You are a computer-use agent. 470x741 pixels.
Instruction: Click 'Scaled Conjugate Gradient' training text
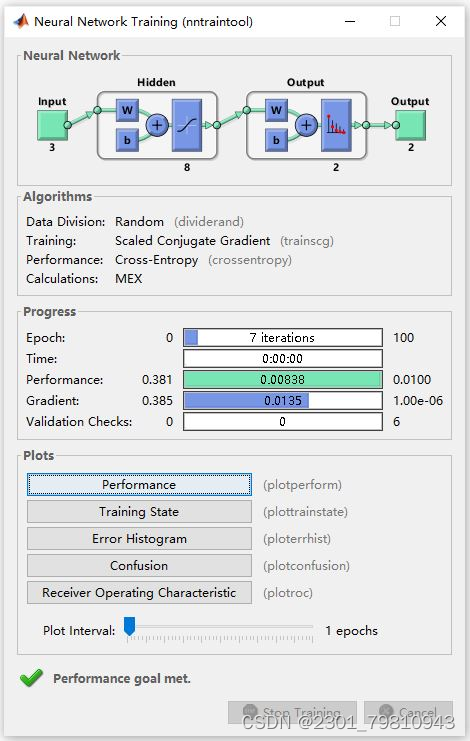[193, 241]
